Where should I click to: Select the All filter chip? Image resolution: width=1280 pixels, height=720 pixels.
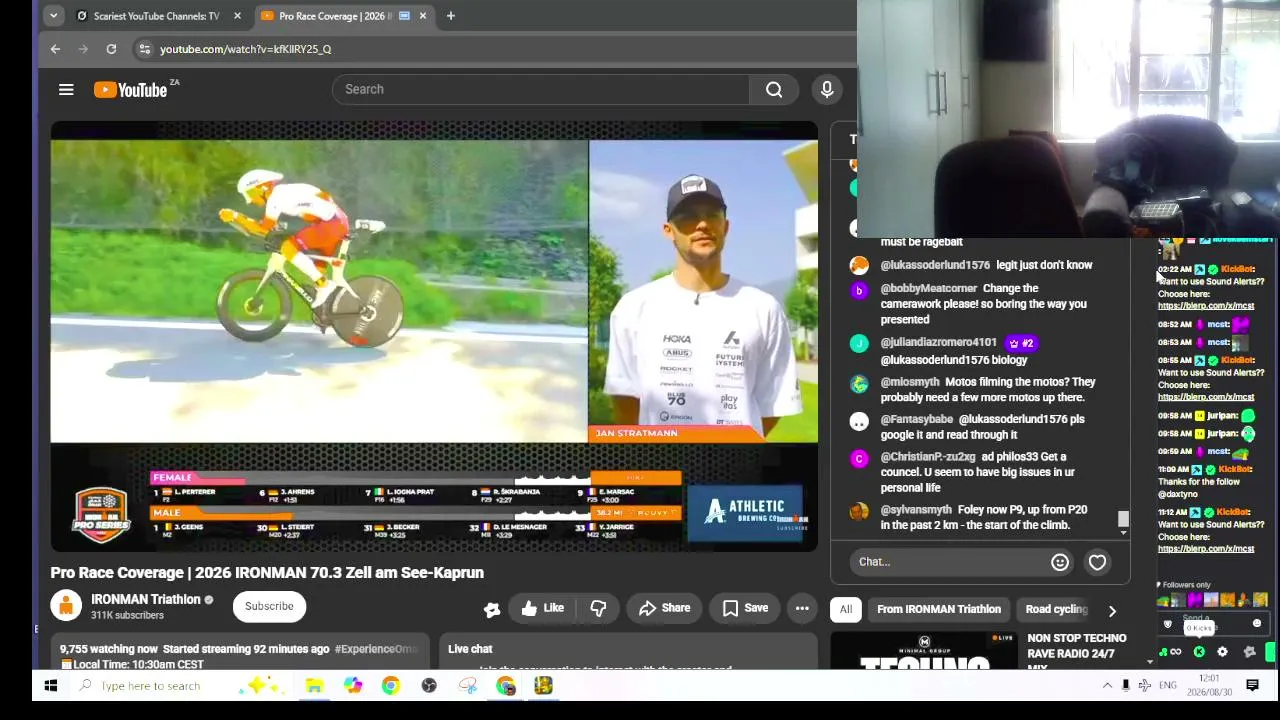pos(846,609)
